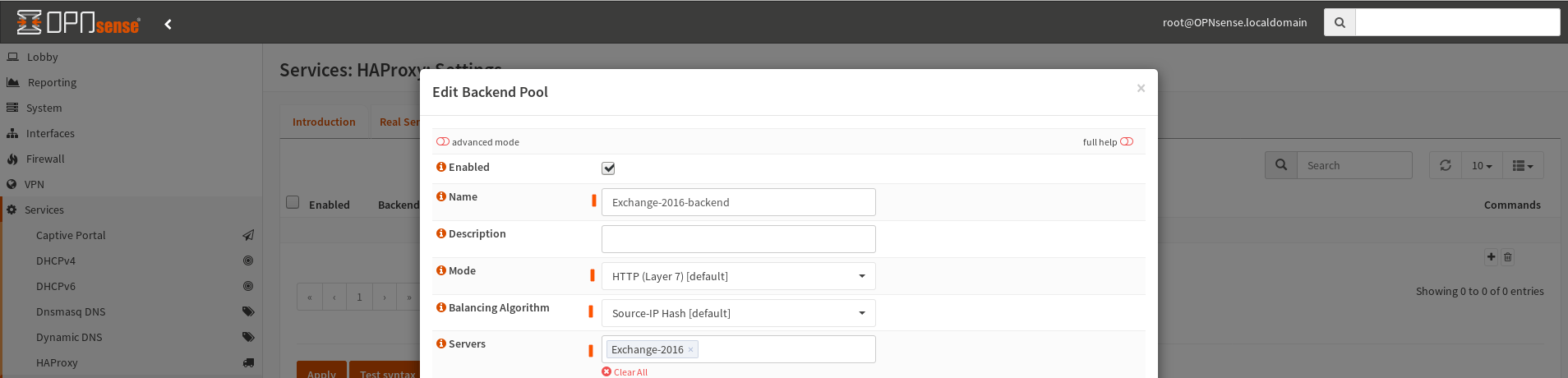Click the Commands column header
This screenshot has height=378, width=1568.
click(1512, 205)
